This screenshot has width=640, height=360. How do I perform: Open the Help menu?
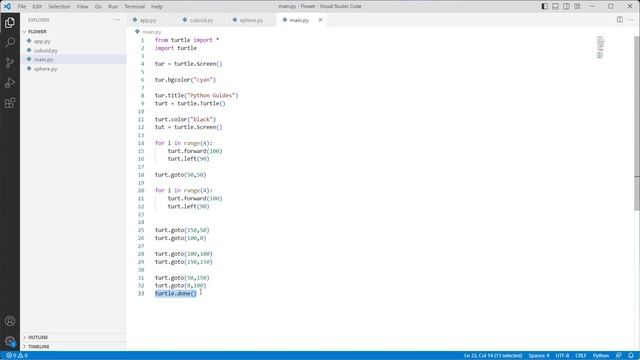coord(157,7)
